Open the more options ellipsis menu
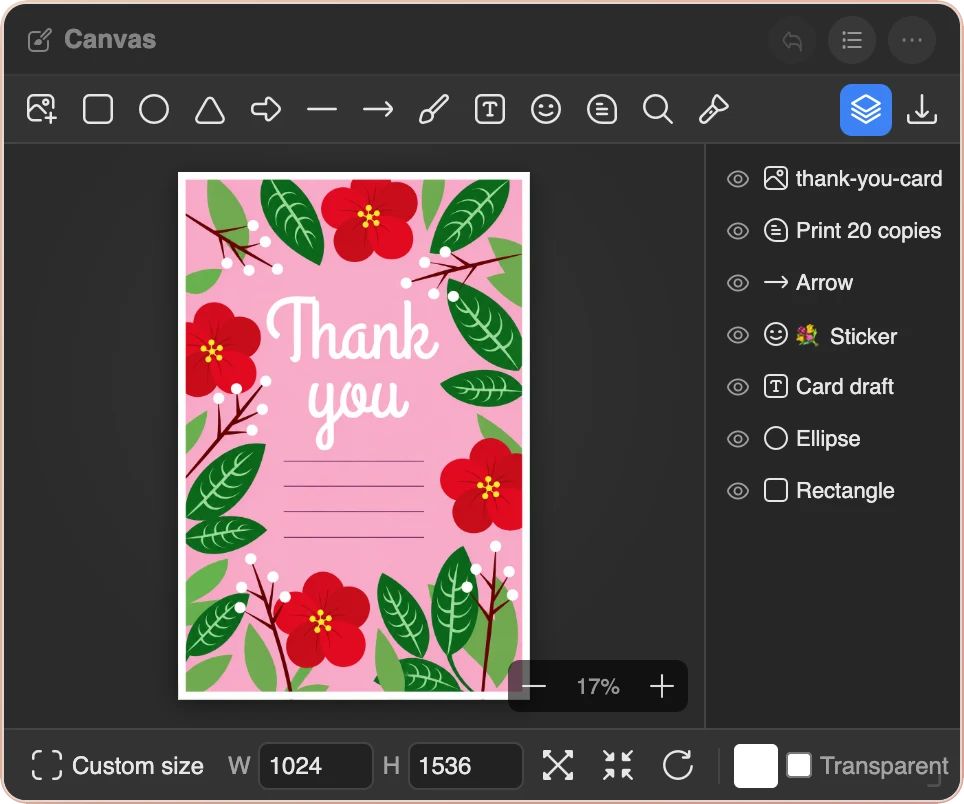 click(x=912, y=41)
